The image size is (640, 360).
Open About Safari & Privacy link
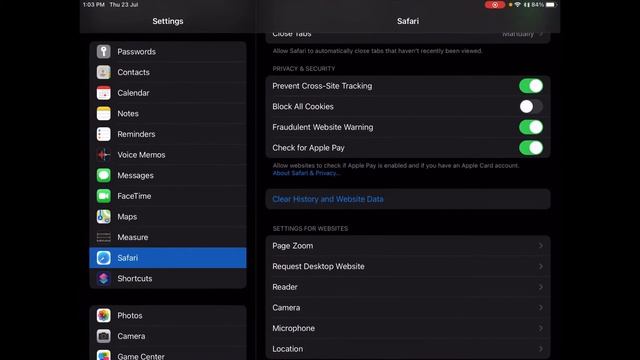click(306, 173)
